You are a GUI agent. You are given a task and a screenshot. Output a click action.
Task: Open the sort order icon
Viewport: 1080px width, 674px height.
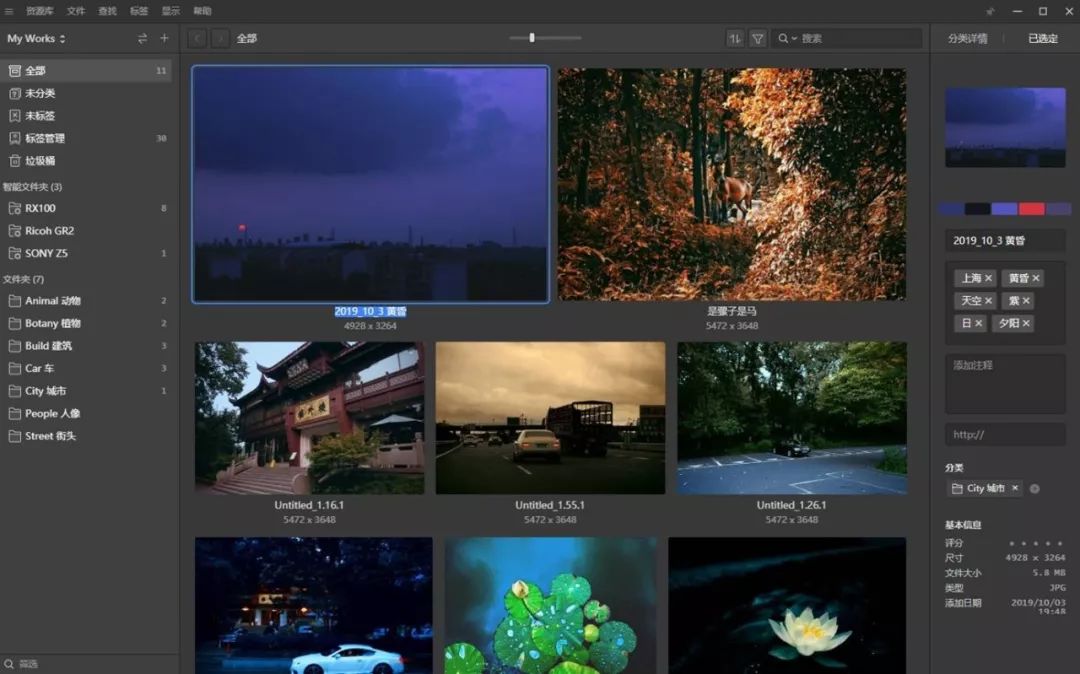[x=735, y=38]
